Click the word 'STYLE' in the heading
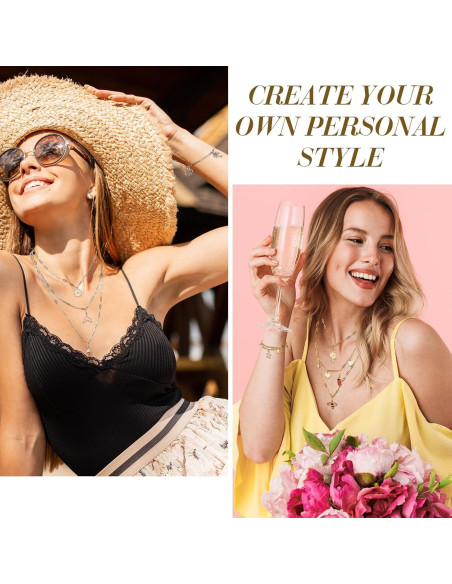452x584 pixels. [x=341, y=157]
